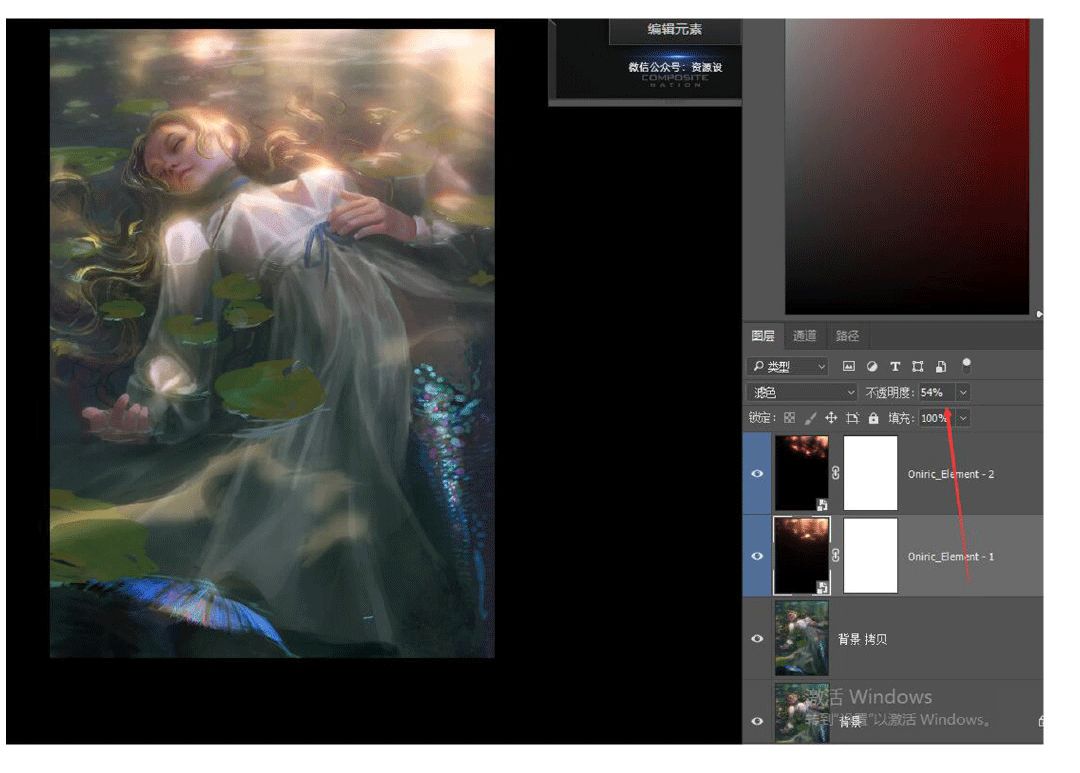Click smart object badge on Oniric_Element - 2 thumbnail
Screen dimensions: 1080x773
pos(822,505)
